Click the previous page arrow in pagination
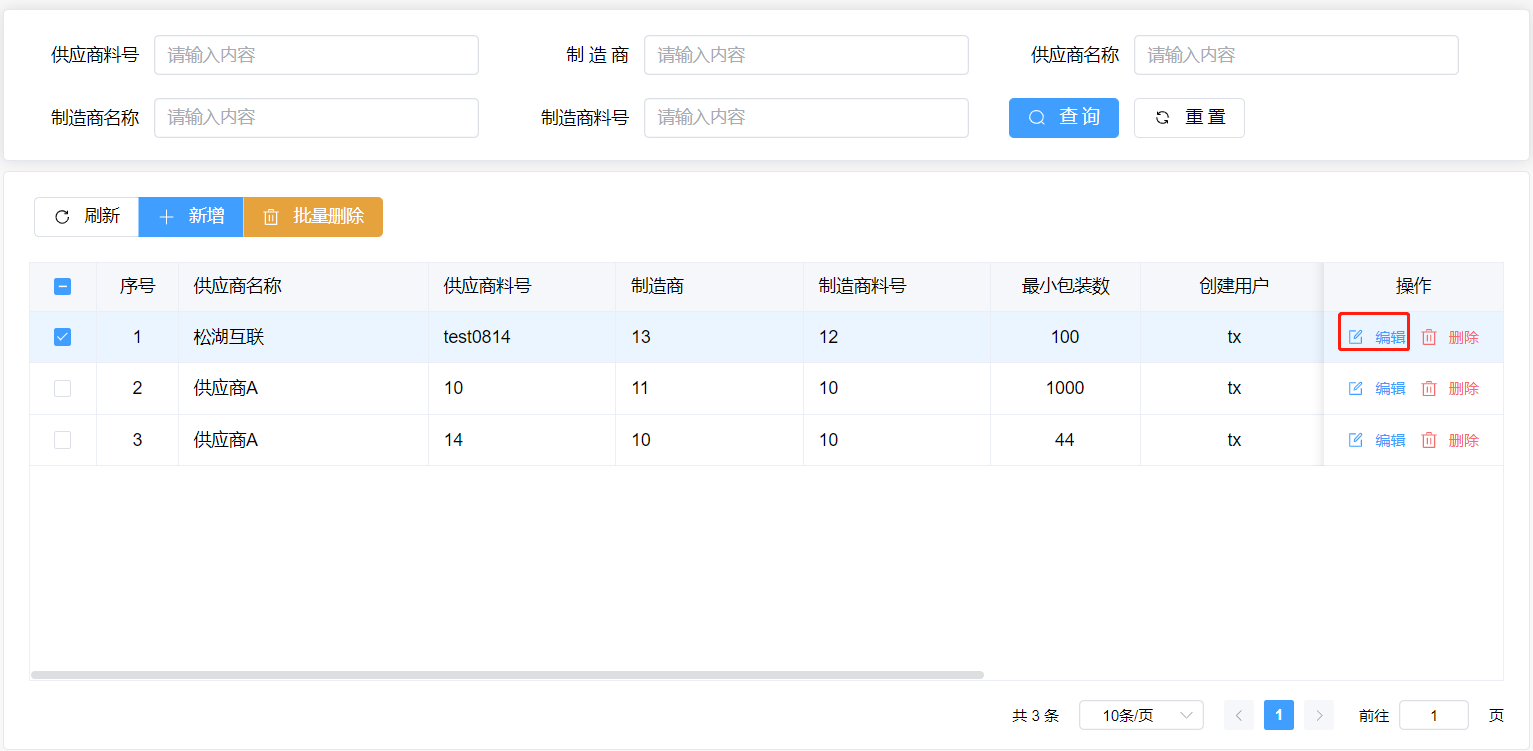 [1239, 715]
